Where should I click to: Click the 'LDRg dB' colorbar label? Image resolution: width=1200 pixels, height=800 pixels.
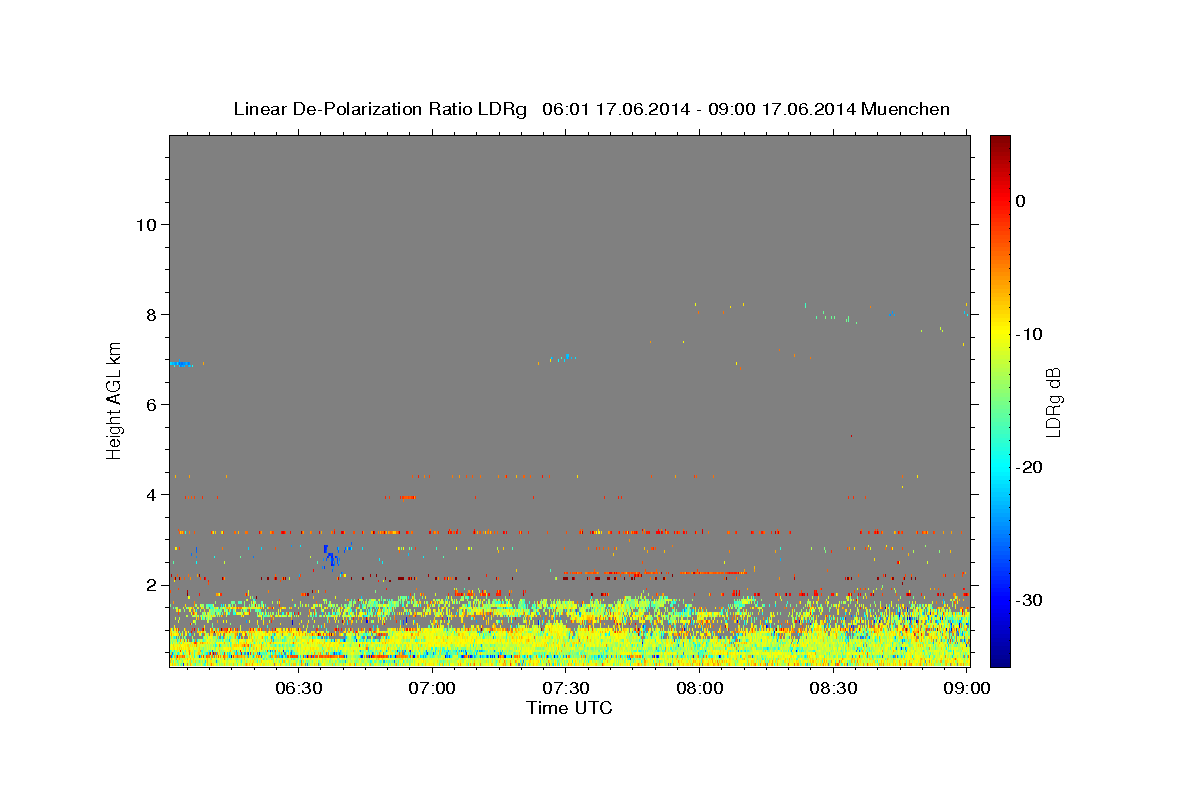point(1052,402)
